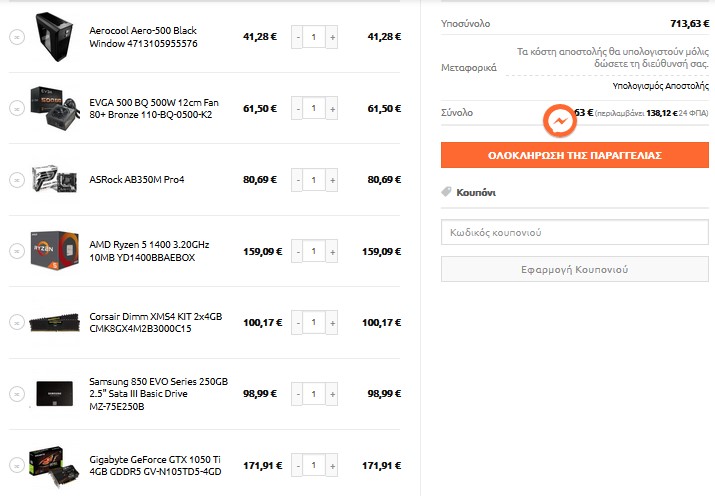Remove Gigabyte GeForce GTX 1050 Ti from cart
Image resolution: width=715 pixels, height=496 pixels.
(x=17, y=465)
